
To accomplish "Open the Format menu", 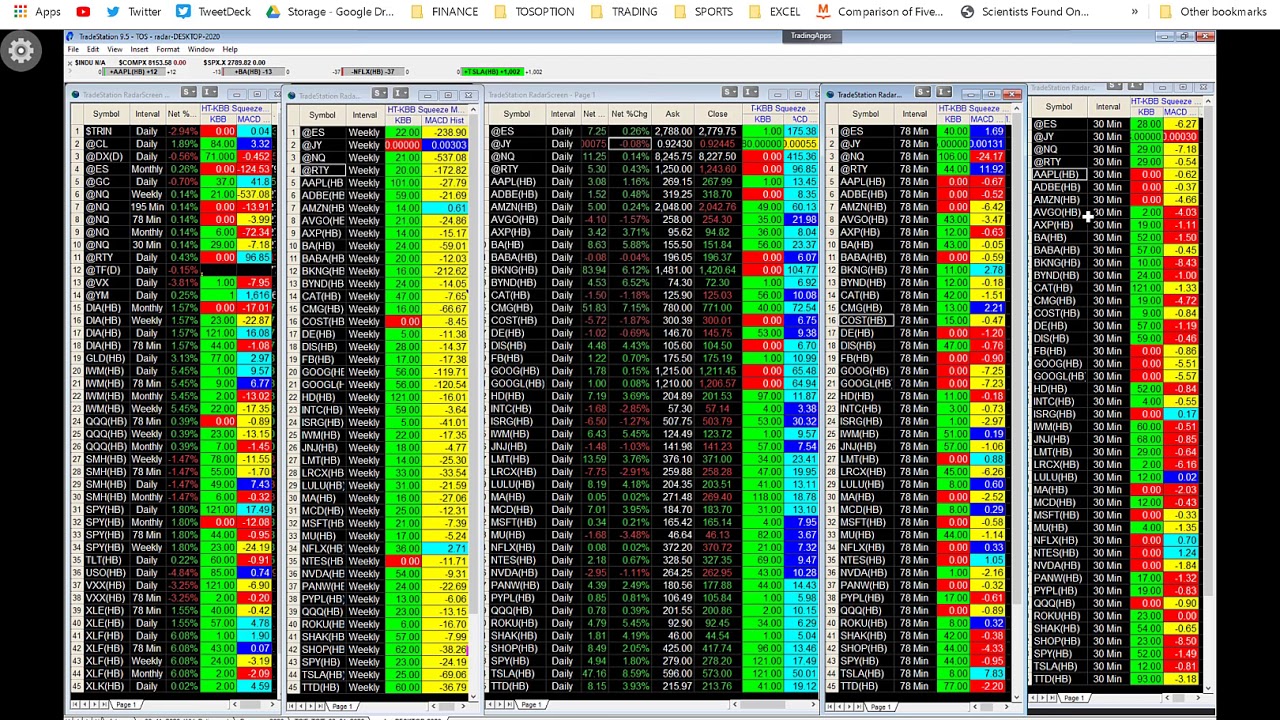I will (x=168, y=49).
